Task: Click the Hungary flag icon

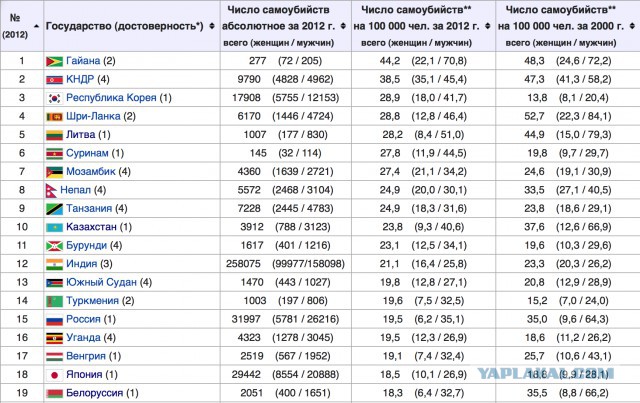Action: [54, 356]
